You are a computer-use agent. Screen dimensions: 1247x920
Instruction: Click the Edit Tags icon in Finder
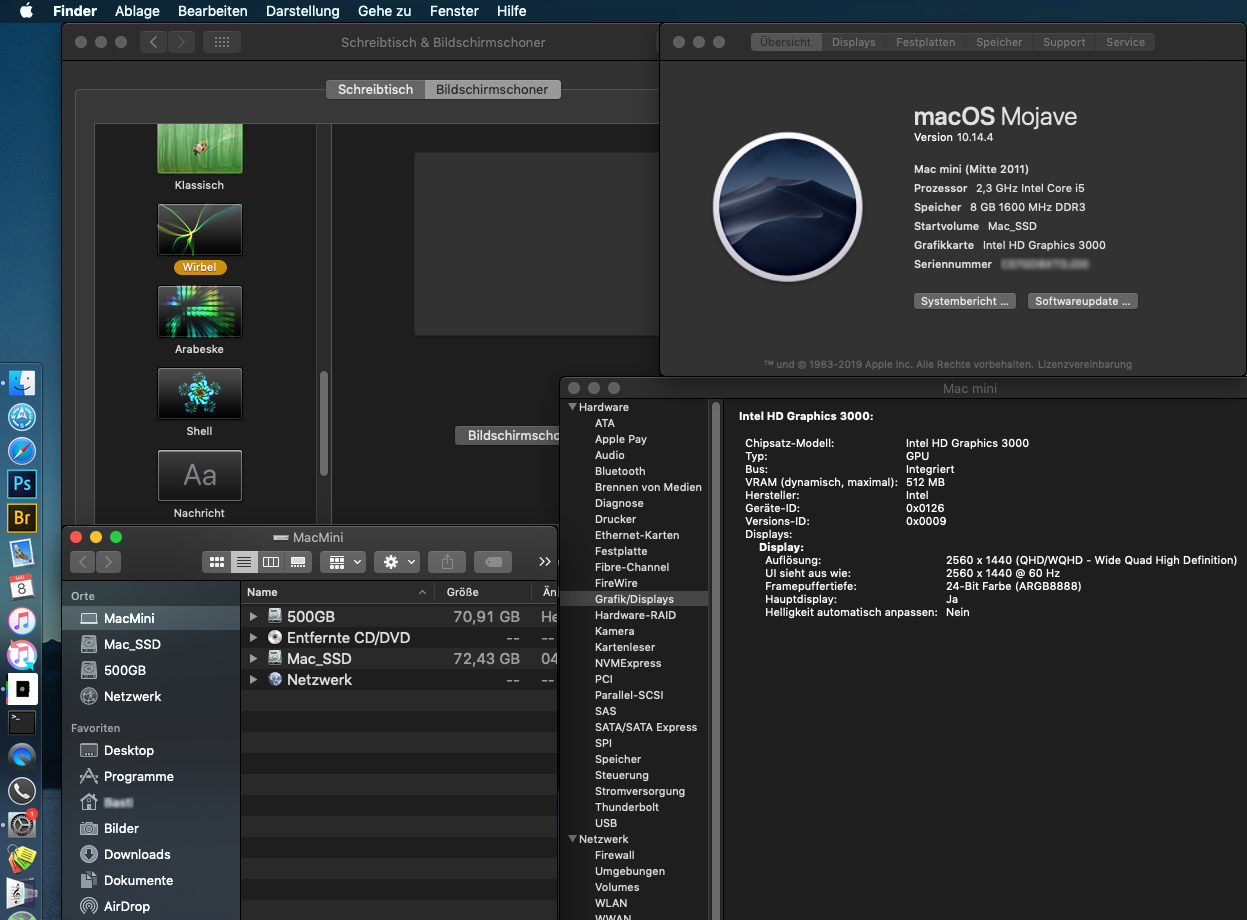tap(493, 562)
